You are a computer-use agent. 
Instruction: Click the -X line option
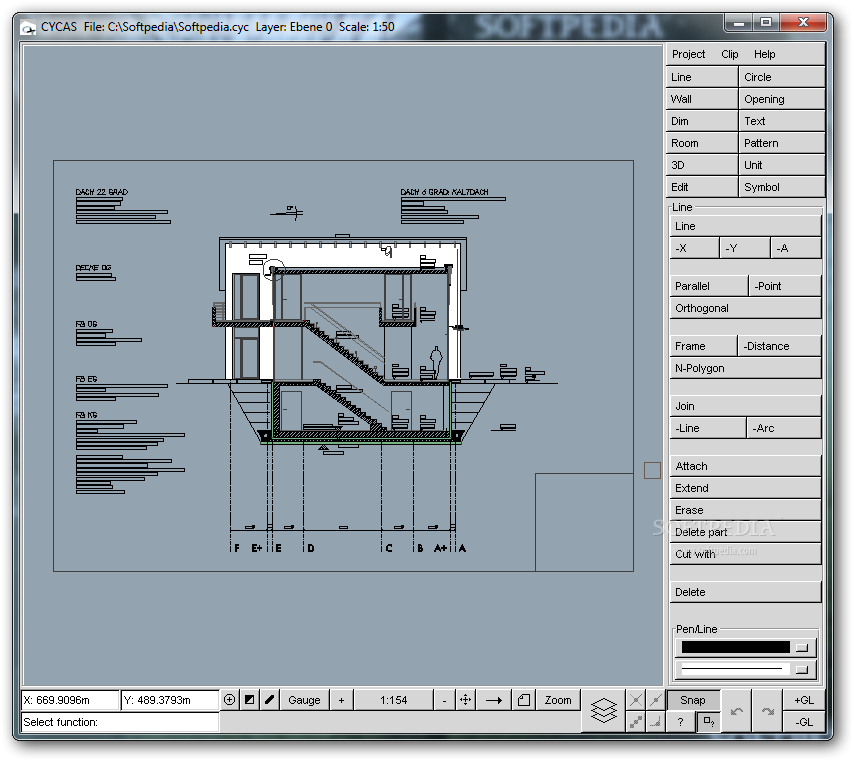tap(694, 248)
